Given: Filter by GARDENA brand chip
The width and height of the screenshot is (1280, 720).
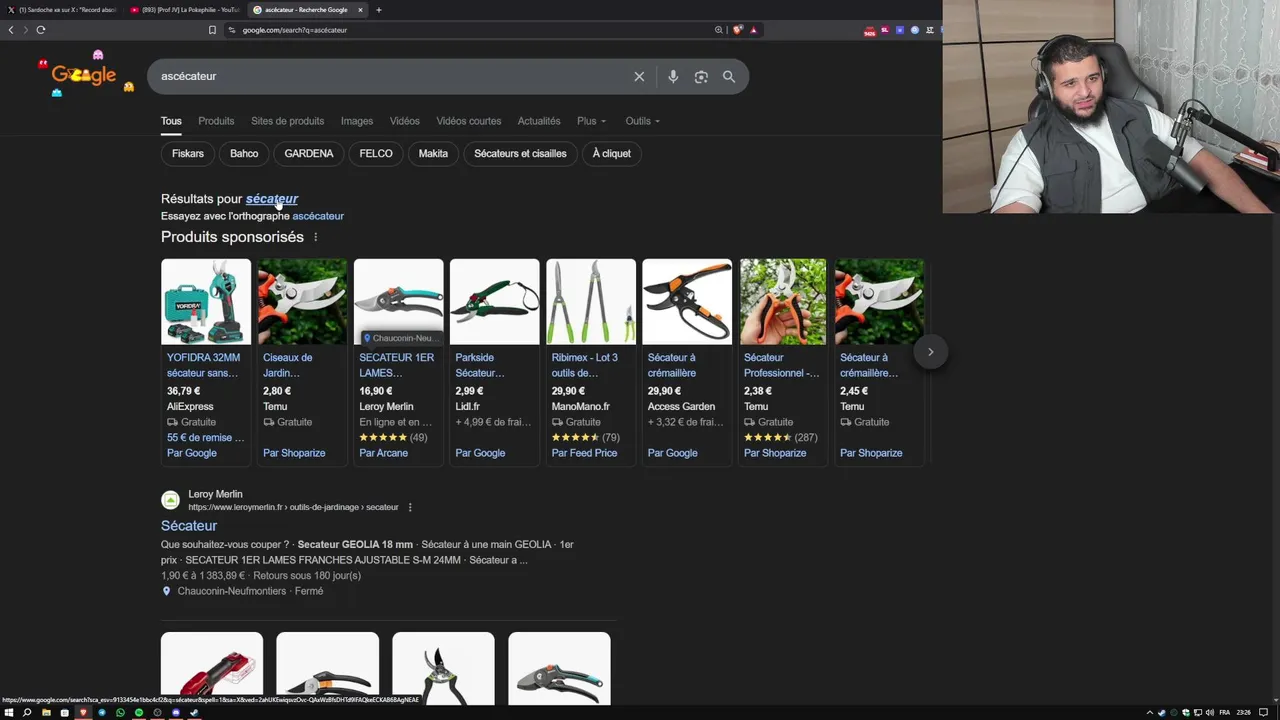Looking at the screenshot, I should tap(309, 154).
